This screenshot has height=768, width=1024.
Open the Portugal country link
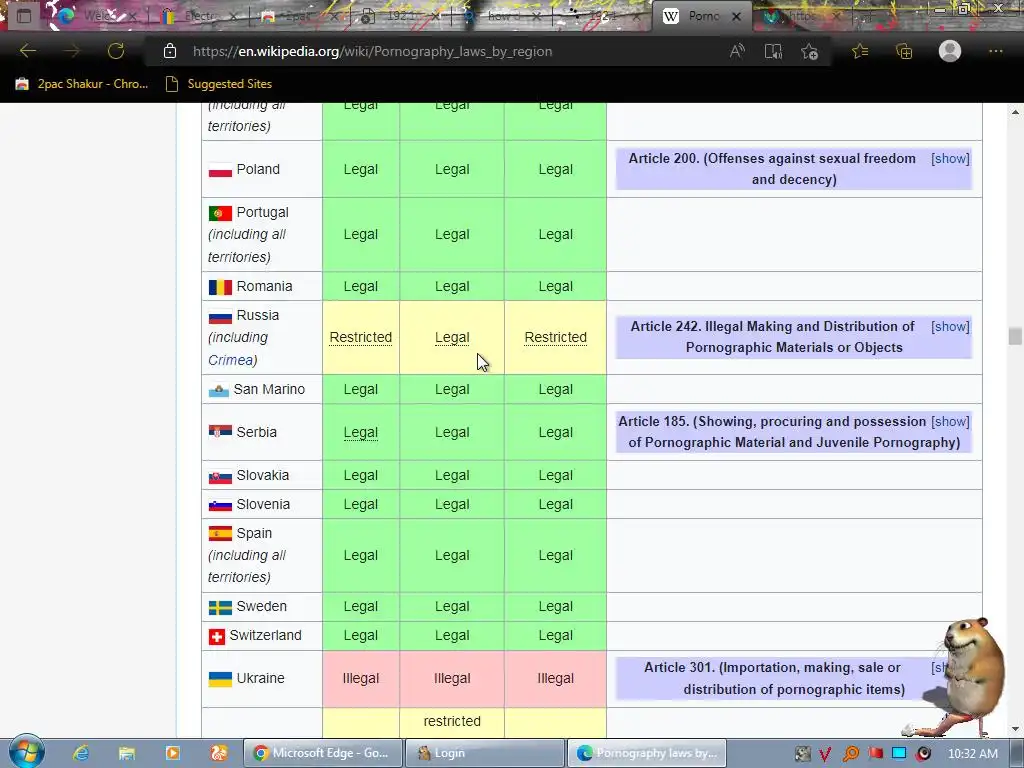[263, 212]
